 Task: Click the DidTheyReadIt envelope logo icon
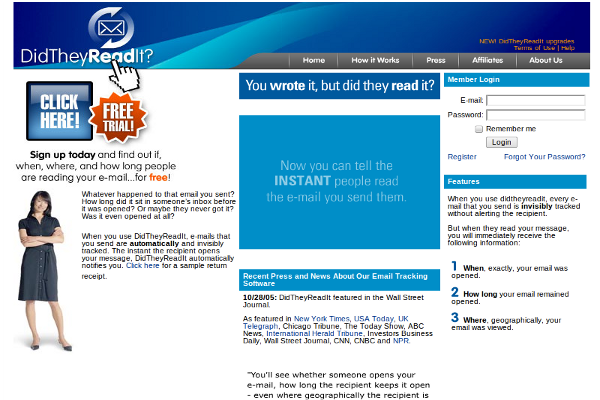tap(111, 28)
